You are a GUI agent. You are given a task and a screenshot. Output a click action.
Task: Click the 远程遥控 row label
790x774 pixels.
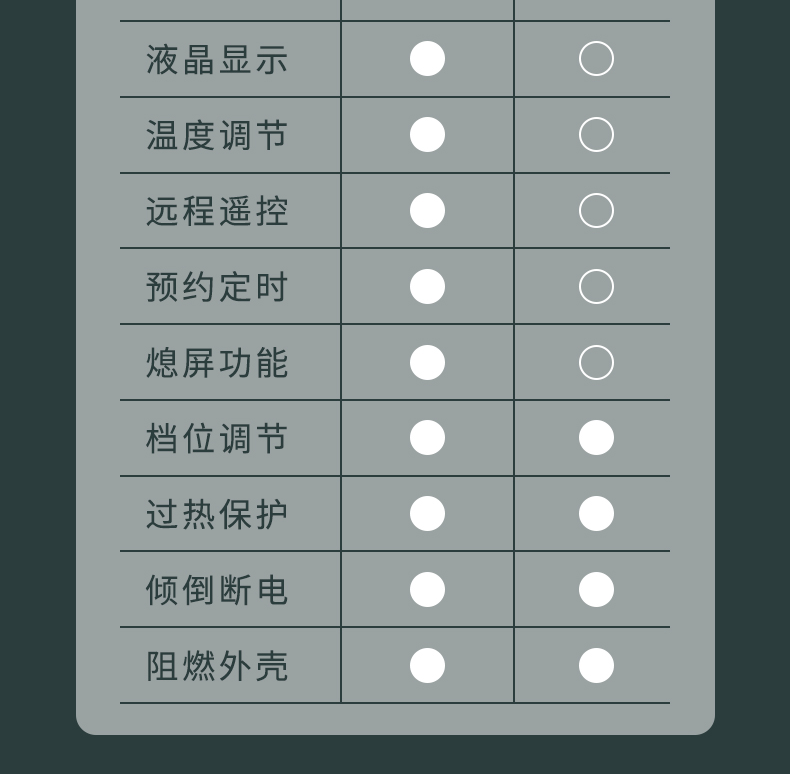pos(217,212)
